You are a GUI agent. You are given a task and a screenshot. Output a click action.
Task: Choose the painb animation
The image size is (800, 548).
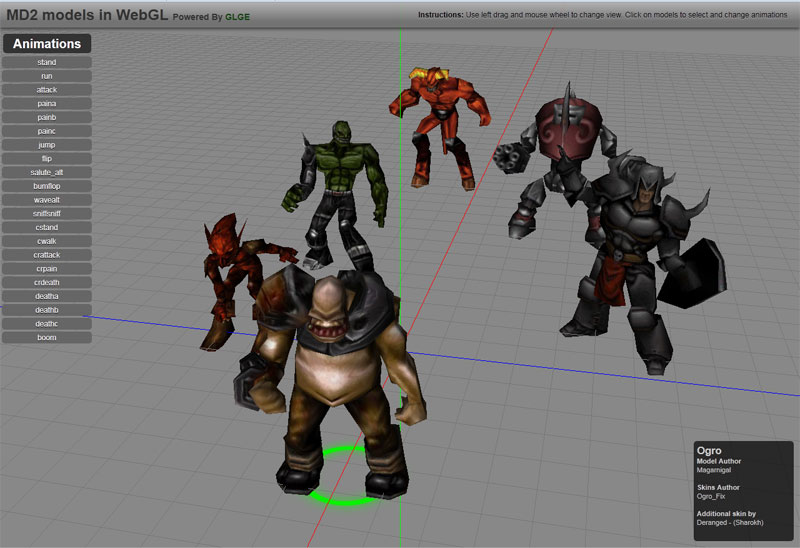[47, 117]
